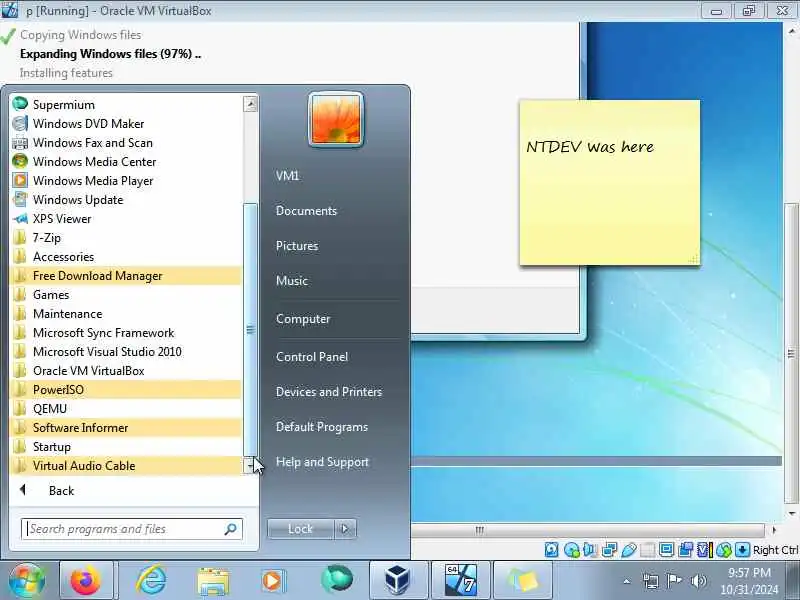Click VirtualBox network adapter status icon

[609, 549]
